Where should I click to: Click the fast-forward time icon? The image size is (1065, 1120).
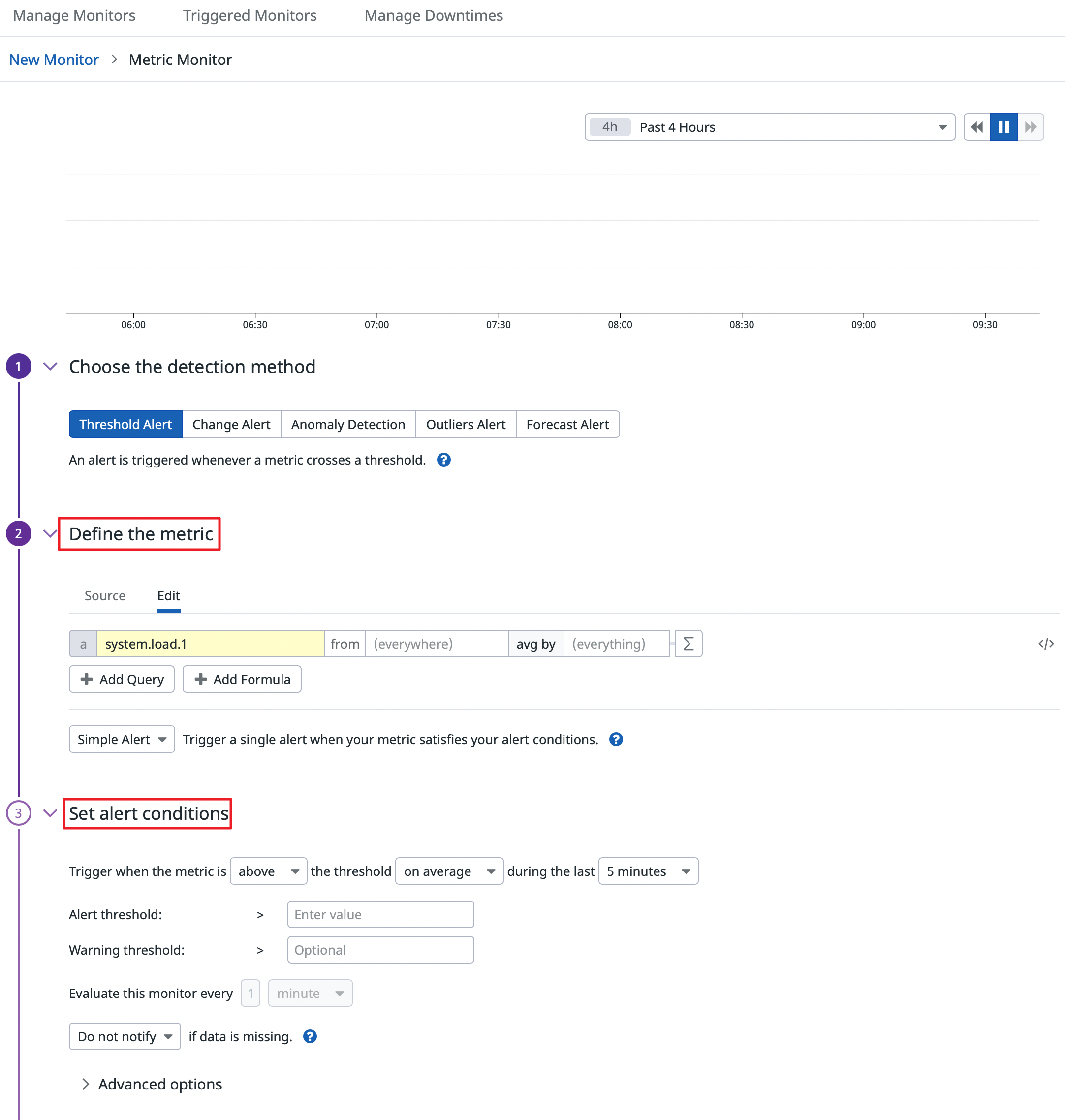pyautogui.click(x=1031, y=127)
